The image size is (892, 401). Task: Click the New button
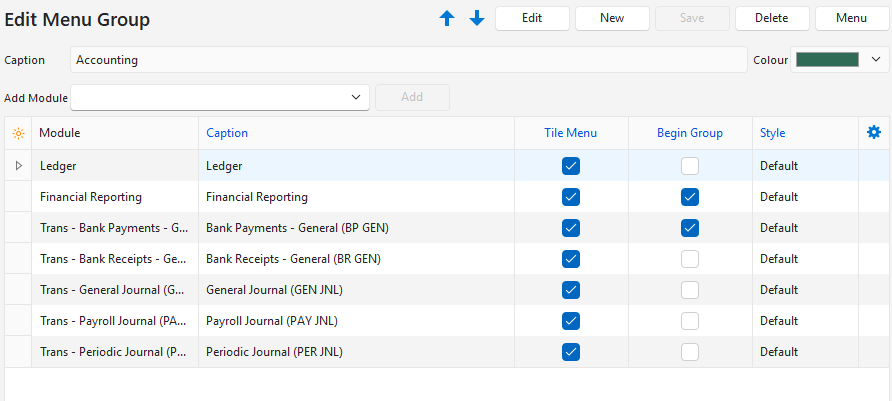click(x=612, y=18)
